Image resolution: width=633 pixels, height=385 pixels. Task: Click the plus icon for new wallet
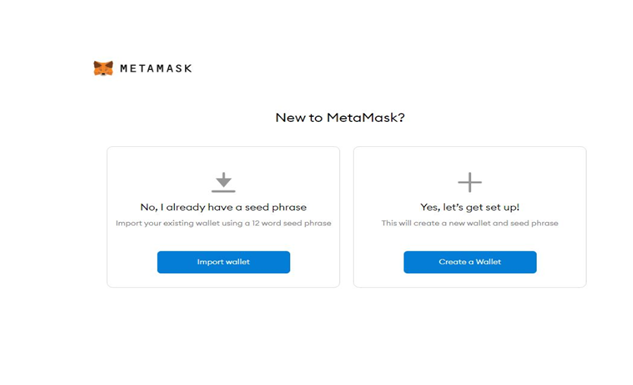(x=470, y=182)
